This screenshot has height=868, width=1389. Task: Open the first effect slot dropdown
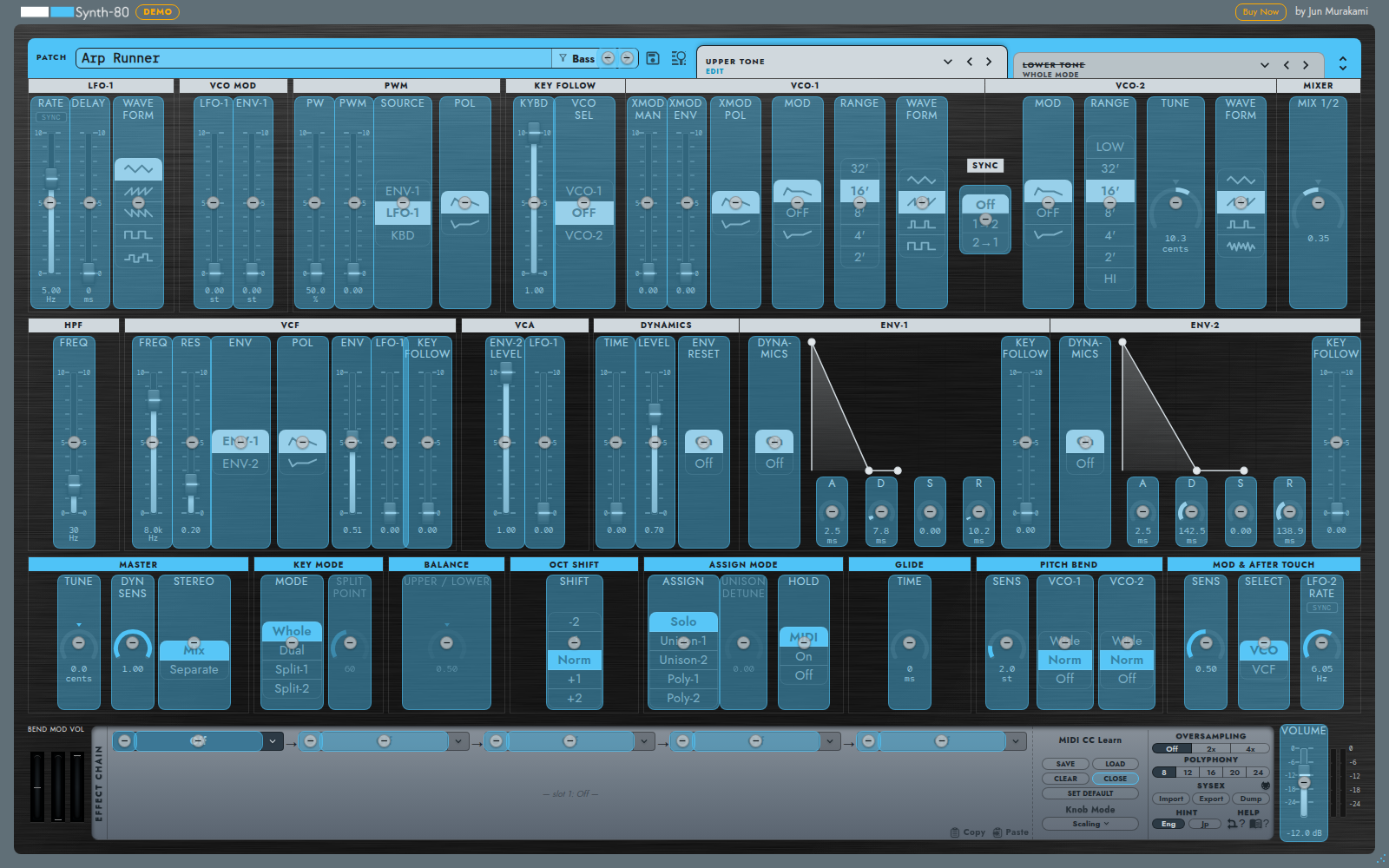pyautogui.click(x=273, y=741)
